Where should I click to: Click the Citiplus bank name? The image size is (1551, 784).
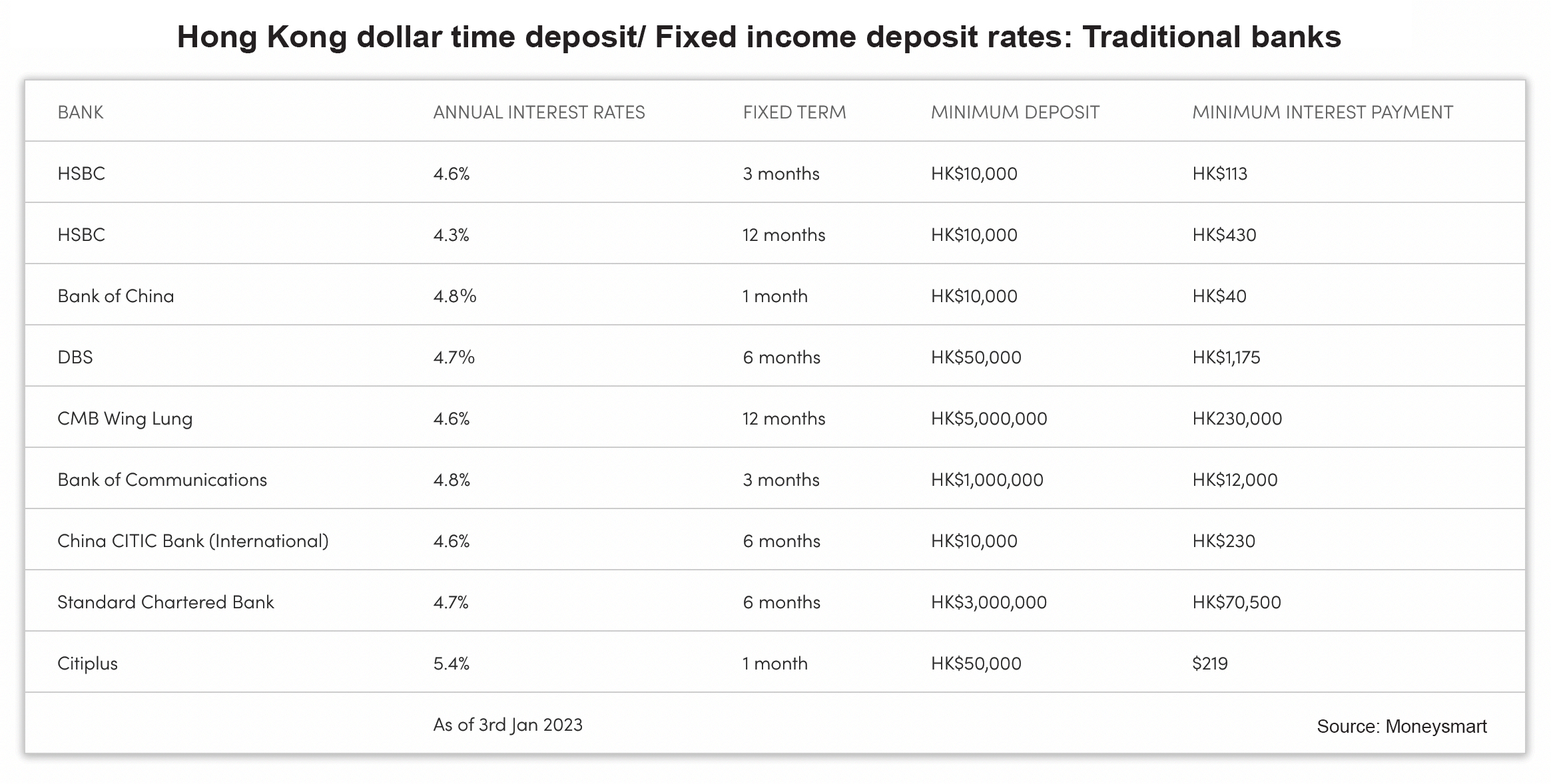click(87, 664)
